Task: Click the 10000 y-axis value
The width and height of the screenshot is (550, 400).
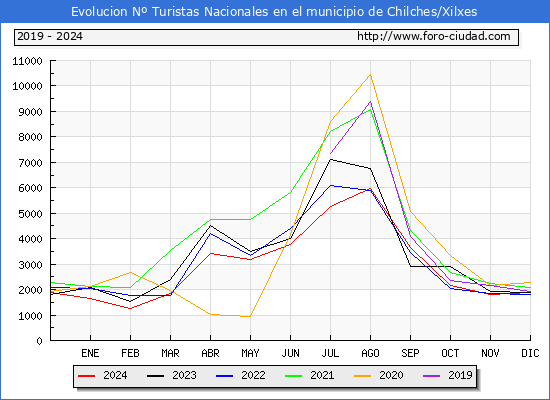Action: pyautogui.click(x=27, y=86)
